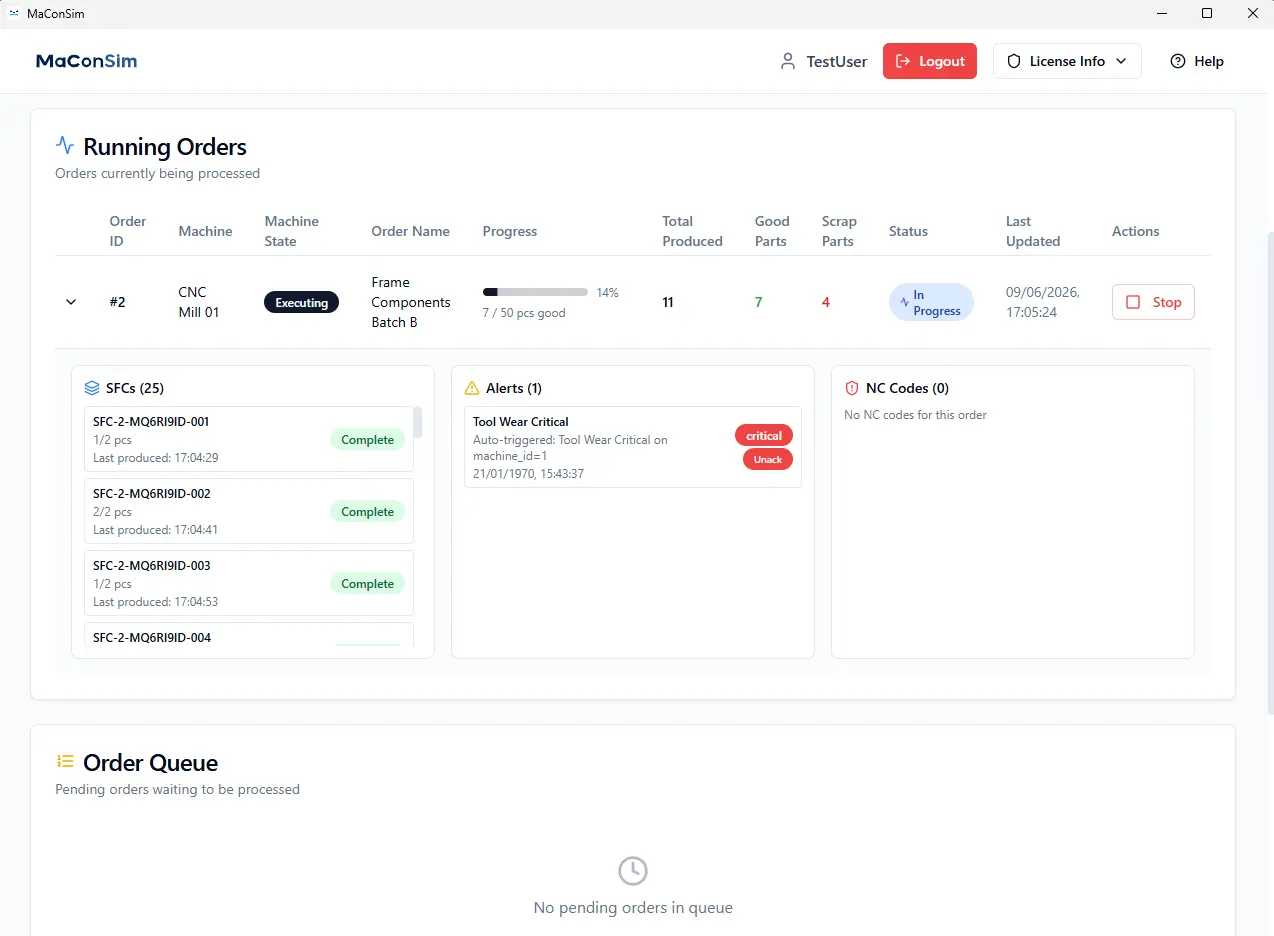Select SFC-2-MQ6RI9ID-004 entry
The width and height of the screenshot is (1274, 936).
249,636
